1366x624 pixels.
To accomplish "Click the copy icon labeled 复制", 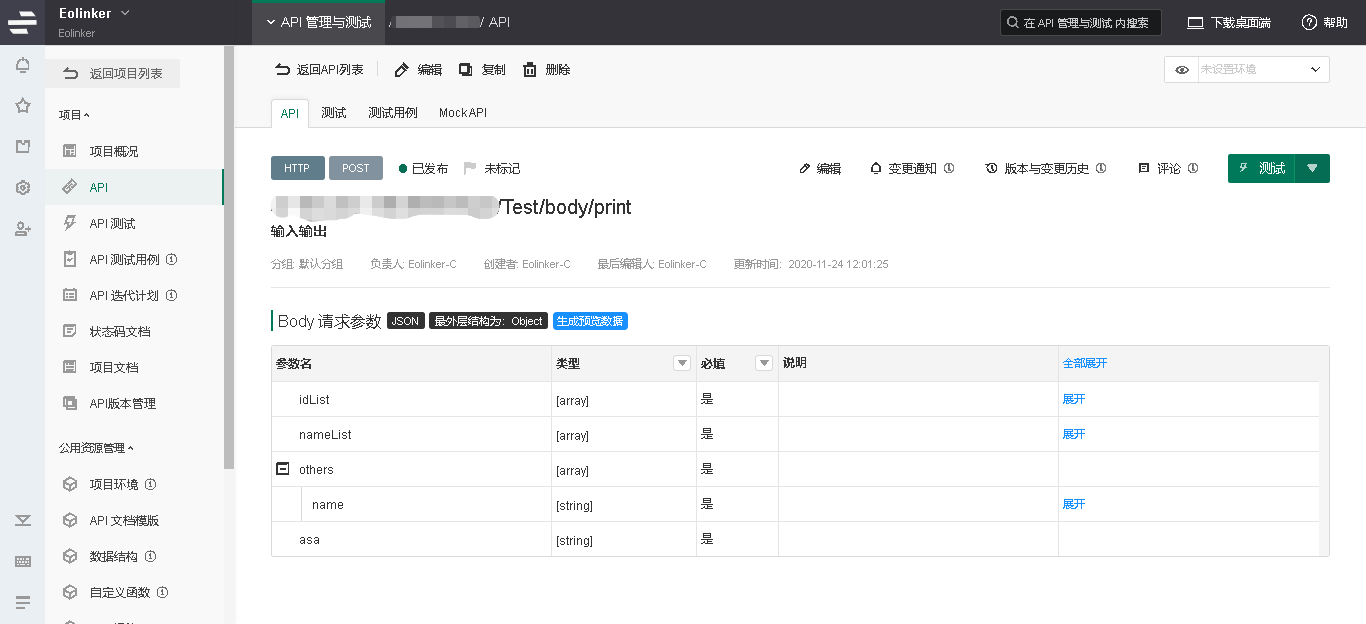I will (x=465, y=70).
